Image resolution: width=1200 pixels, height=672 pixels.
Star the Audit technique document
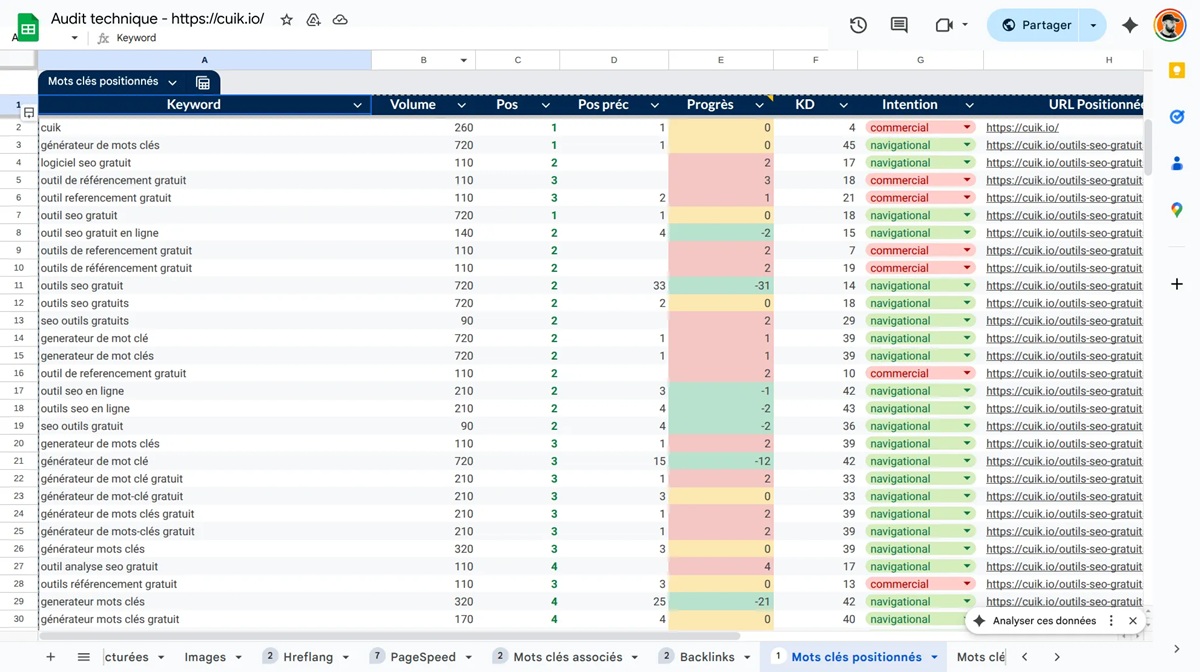(287, 20)
